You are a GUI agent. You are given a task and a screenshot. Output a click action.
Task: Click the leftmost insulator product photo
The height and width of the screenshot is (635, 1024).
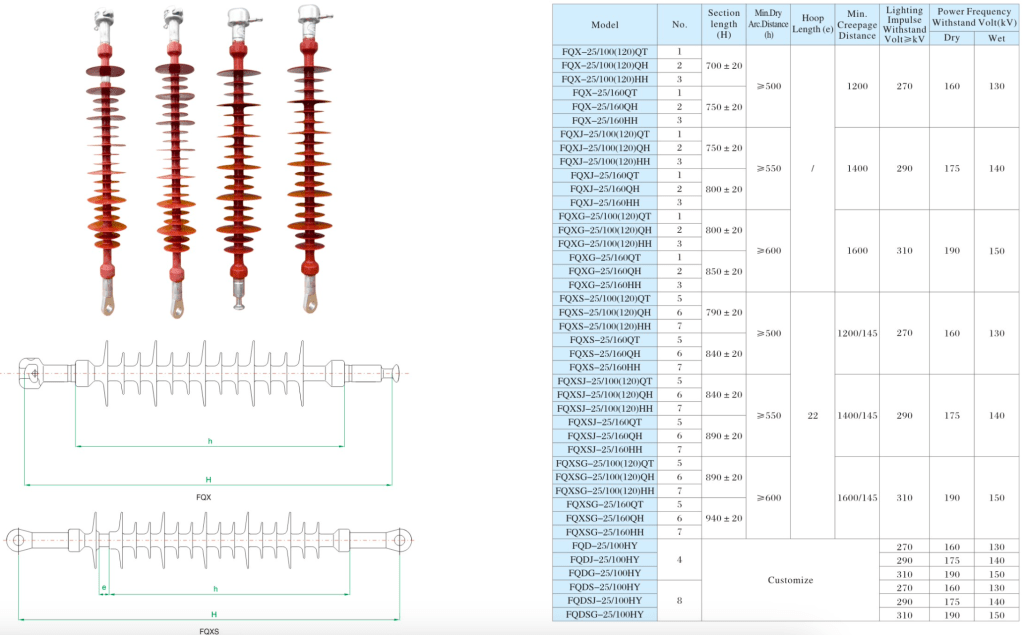coord(108,160)
